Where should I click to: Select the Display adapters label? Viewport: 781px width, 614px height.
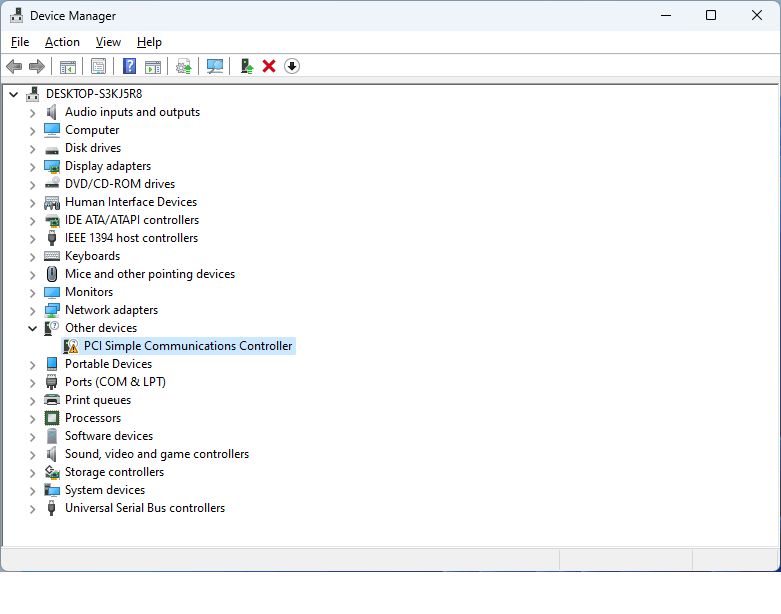tap(108, 166)
